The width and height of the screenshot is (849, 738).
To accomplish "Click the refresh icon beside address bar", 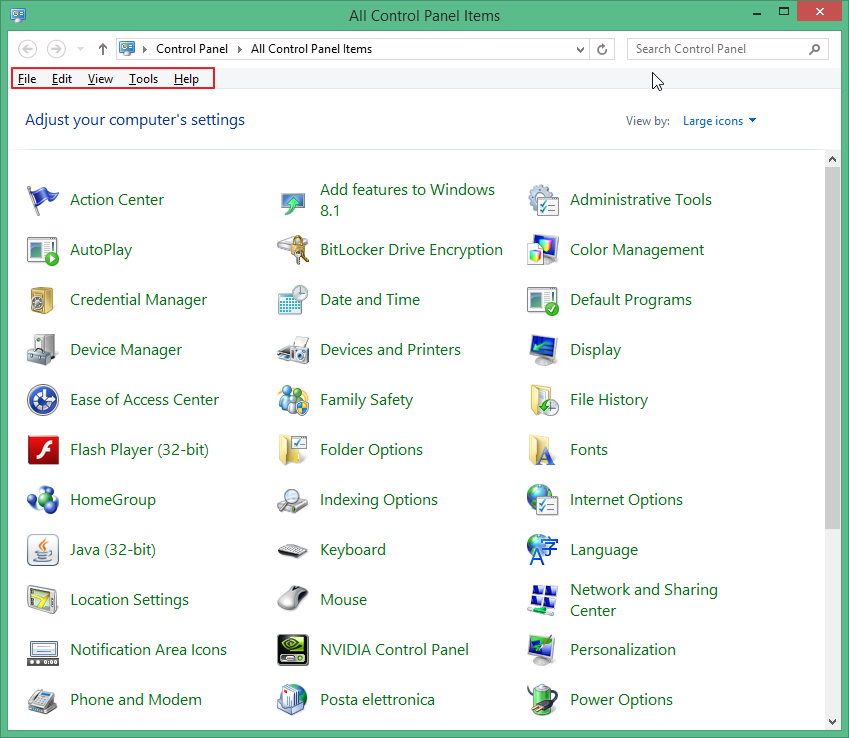I will [602, 49].
